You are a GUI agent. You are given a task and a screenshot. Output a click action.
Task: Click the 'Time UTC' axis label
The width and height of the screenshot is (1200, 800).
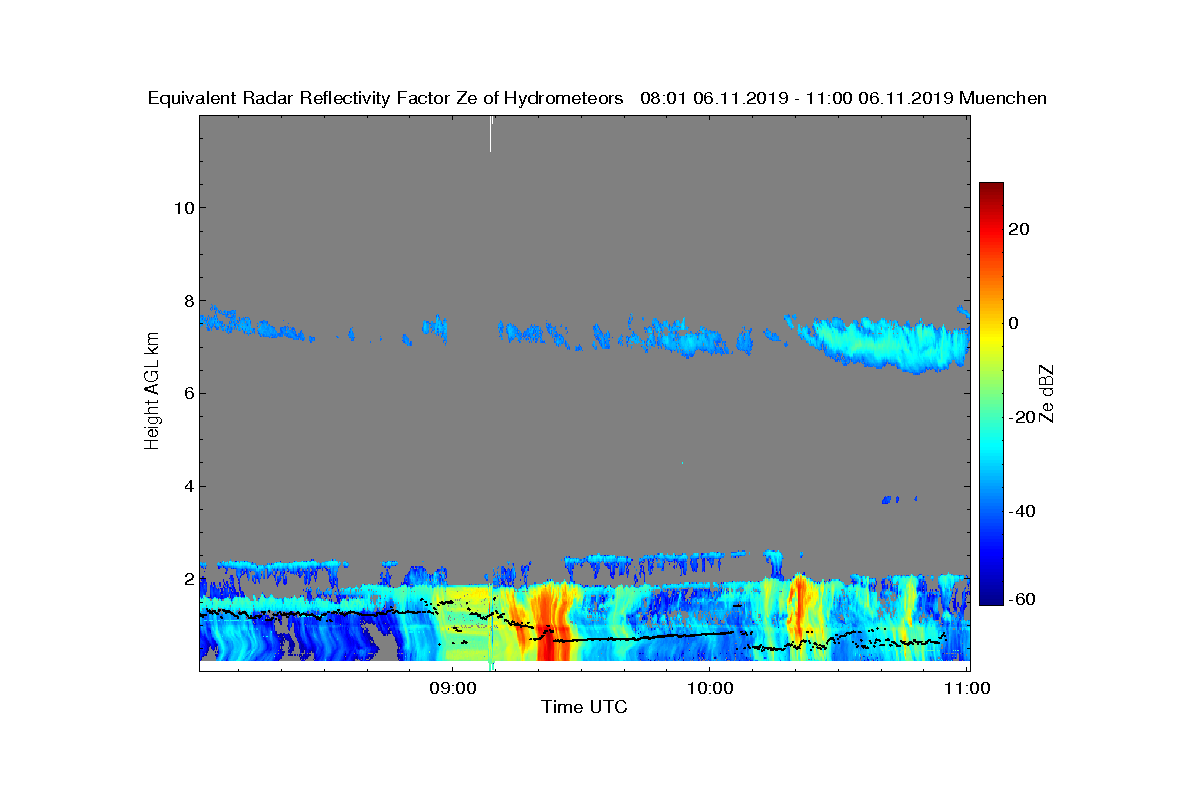pos(584,707)
